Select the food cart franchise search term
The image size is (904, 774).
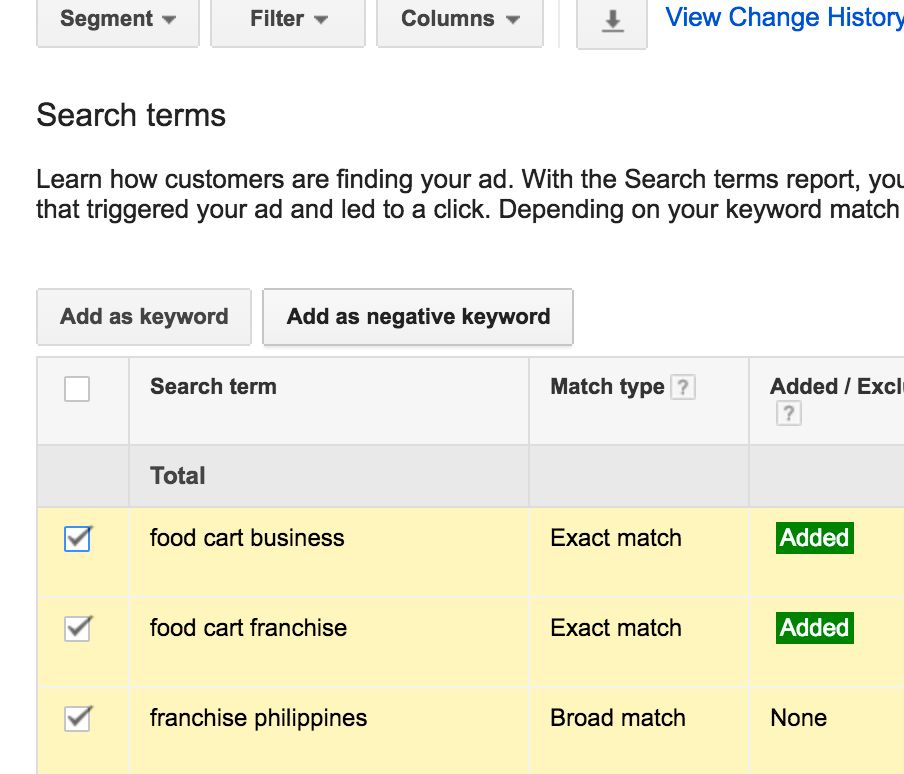[248, 628]
